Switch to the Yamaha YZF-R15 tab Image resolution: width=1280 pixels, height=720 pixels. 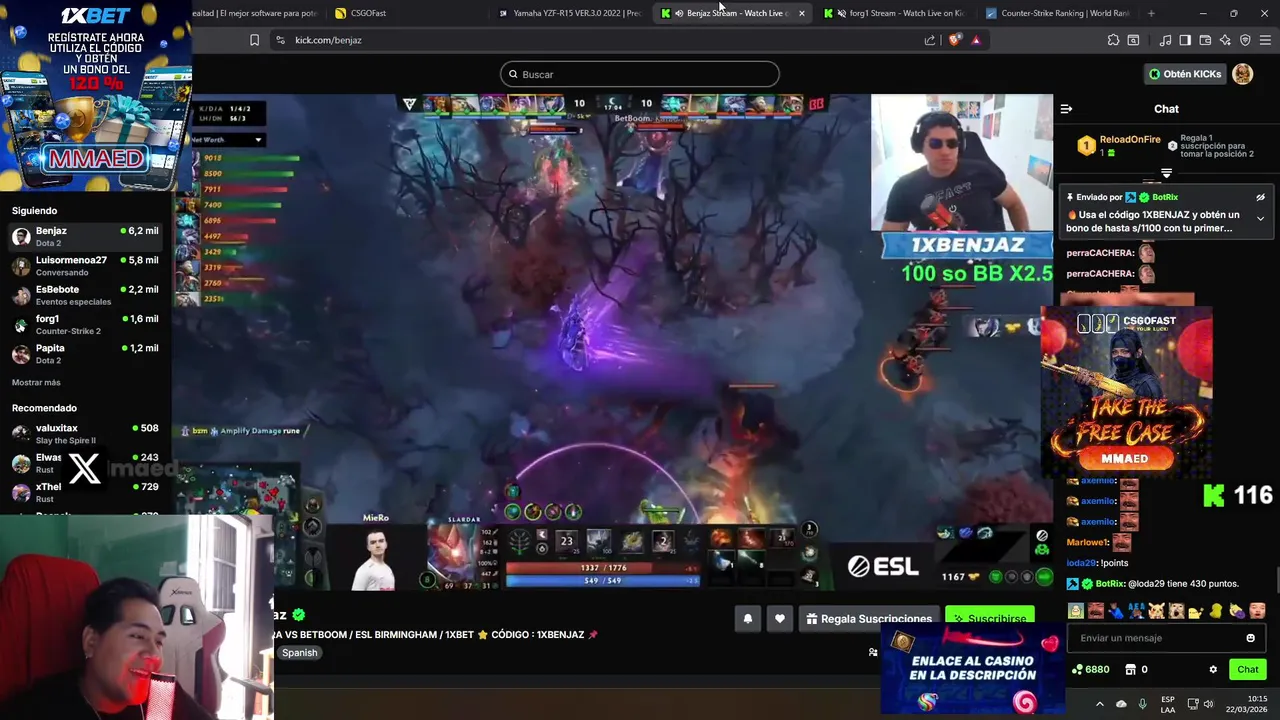pos(571,13)
